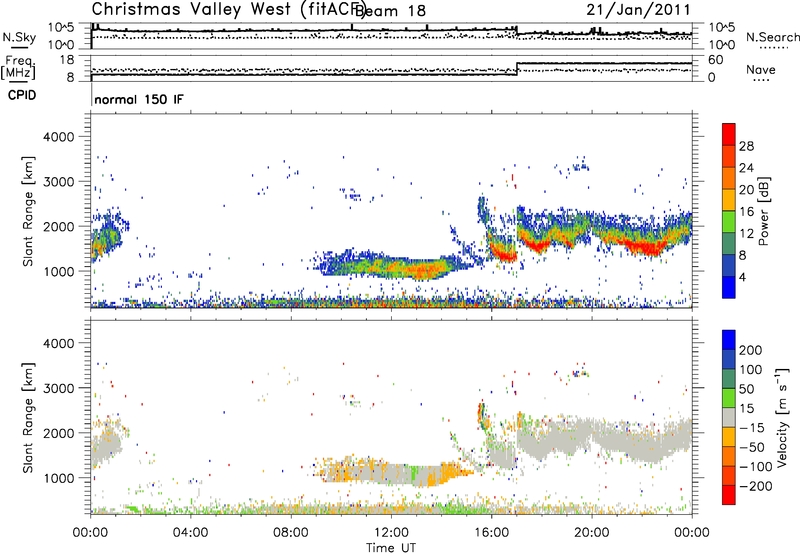800x554 pixels.
Task: Click the '100' label on velocity colorbar
Action: [751, 369]
